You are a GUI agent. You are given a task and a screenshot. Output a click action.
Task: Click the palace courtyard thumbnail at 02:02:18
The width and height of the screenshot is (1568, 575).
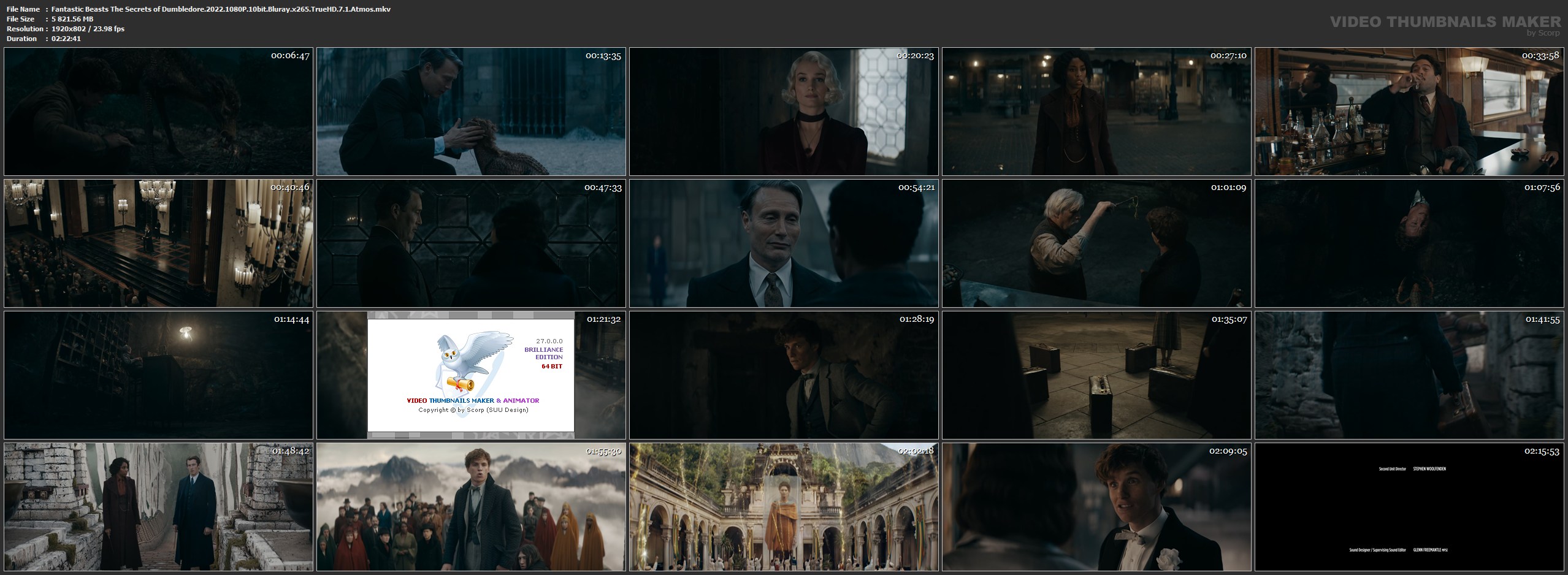coord(784,507)
